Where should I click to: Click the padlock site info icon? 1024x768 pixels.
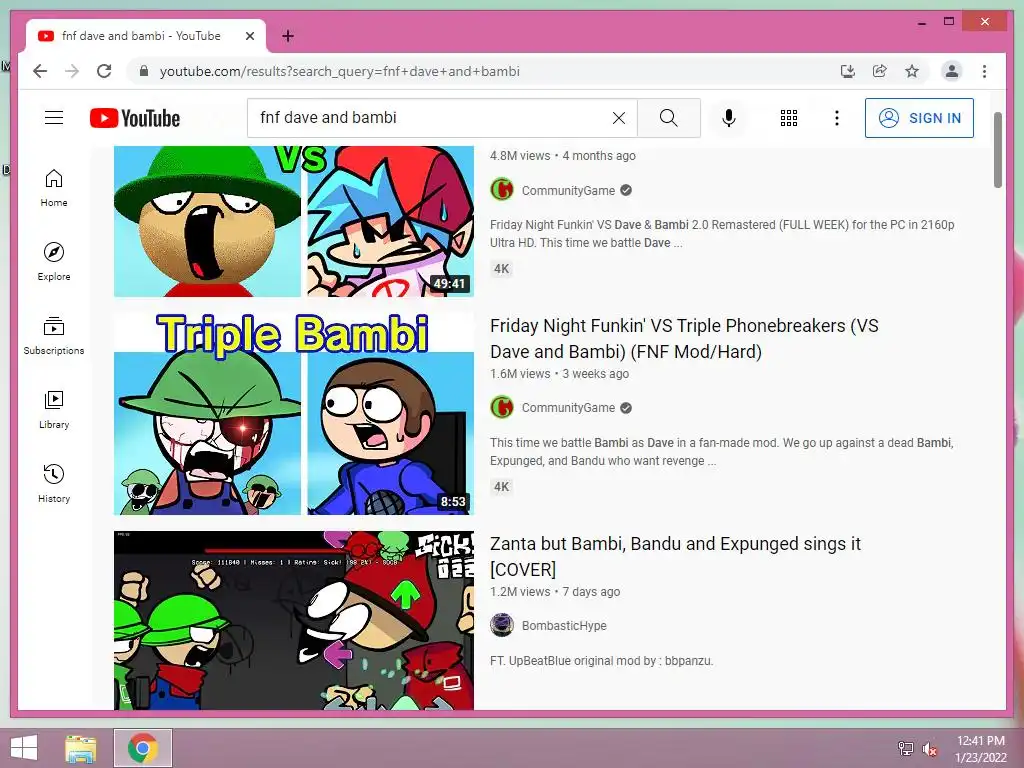point(144,71)
